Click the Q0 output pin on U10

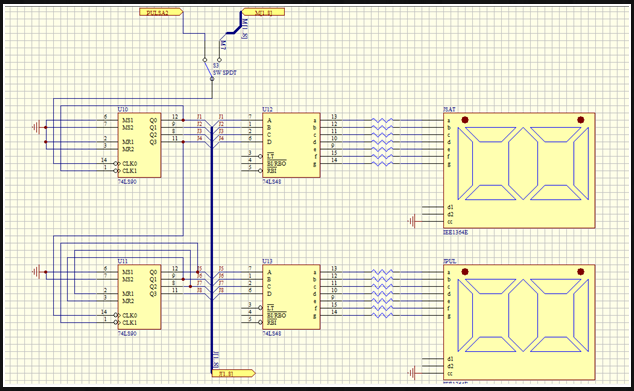coord(153,120)
